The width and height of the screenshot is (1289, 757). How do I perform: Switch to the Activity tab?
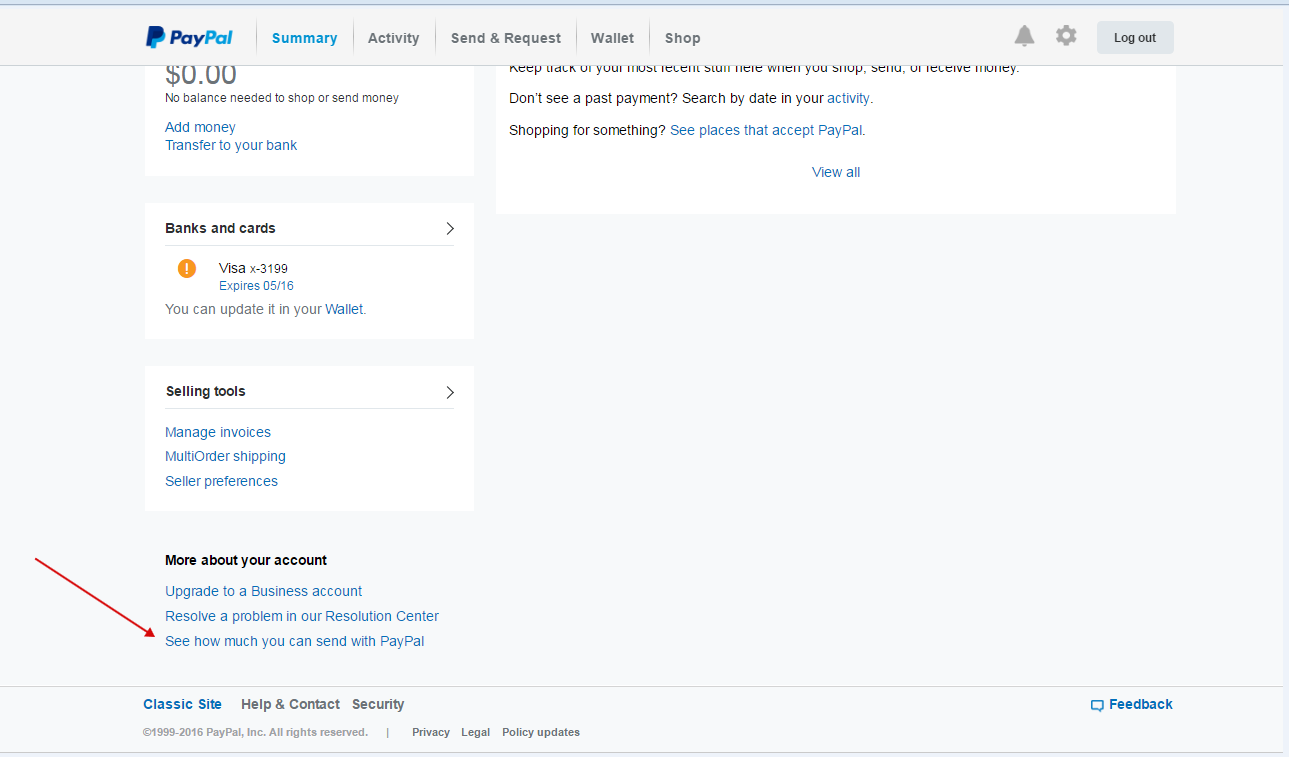393,38
